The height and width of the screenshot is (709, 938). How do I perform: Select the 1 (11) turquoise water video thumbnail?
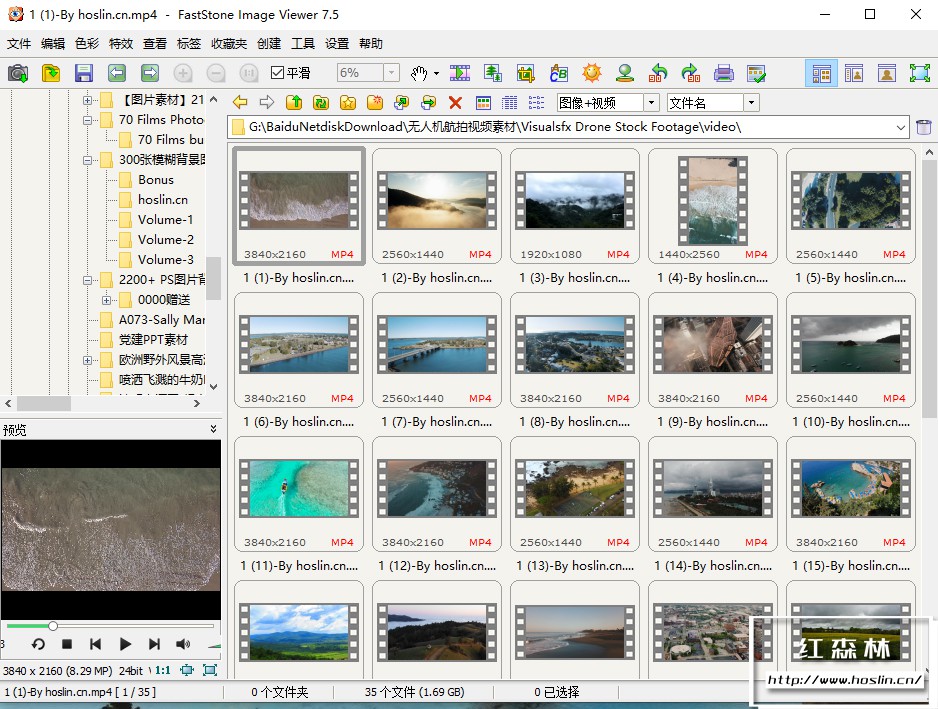(299, 488)
